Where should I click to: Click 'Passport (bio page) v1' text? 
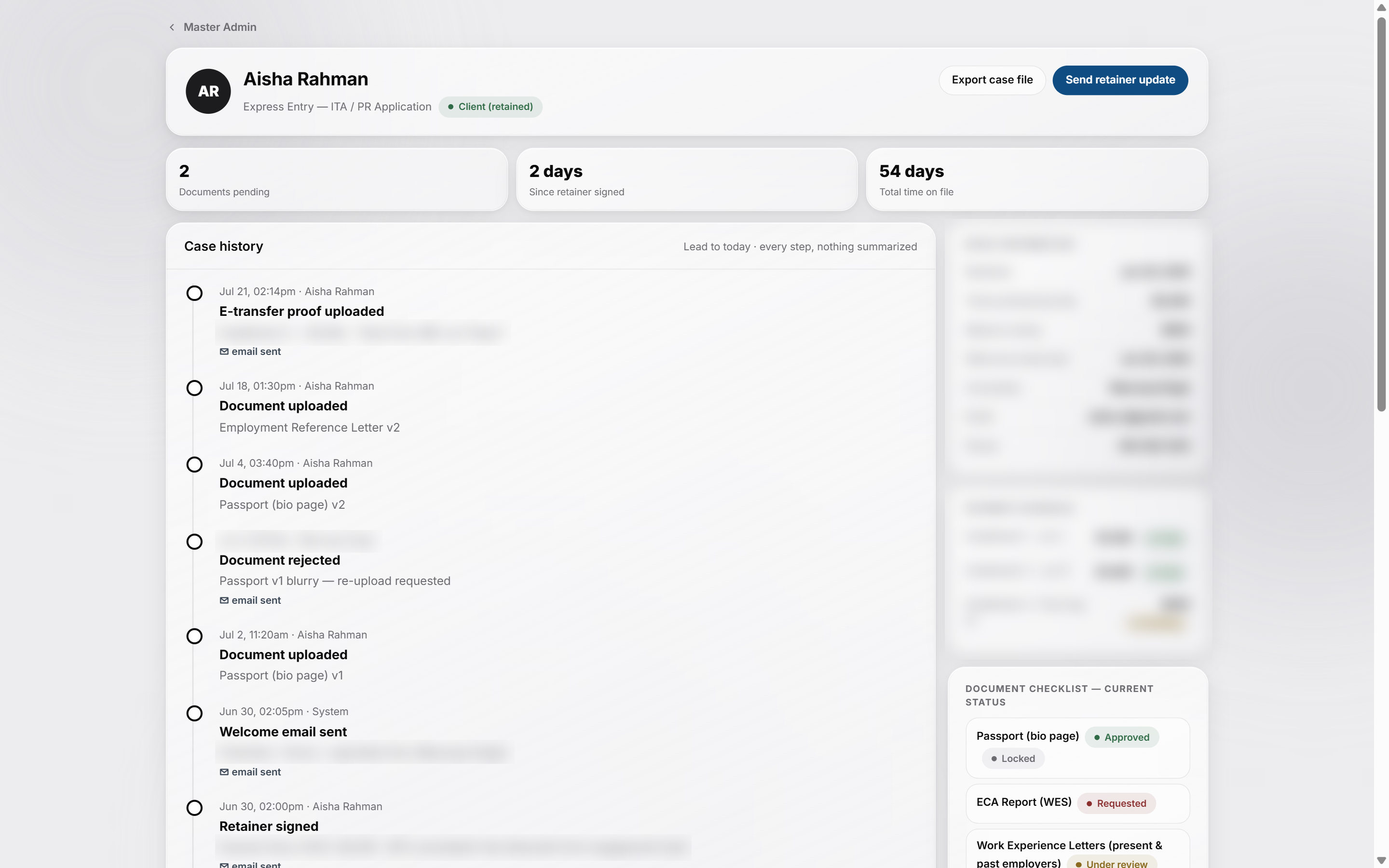pyautogui.click(x=281, y=676)
